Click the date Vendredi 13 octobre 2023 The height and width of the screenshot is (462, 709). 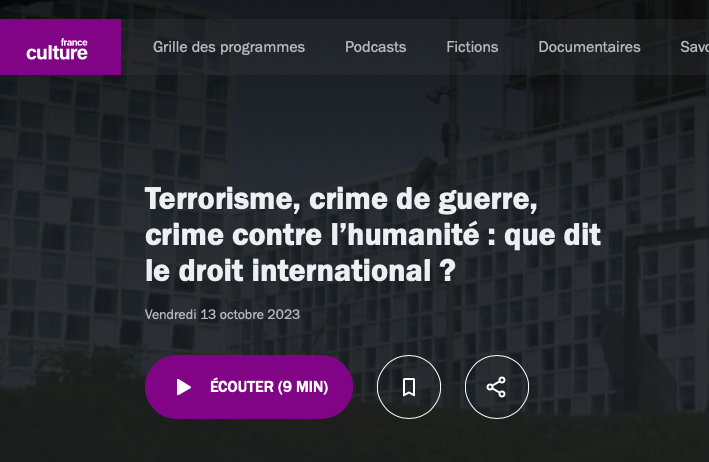[222, 314]
